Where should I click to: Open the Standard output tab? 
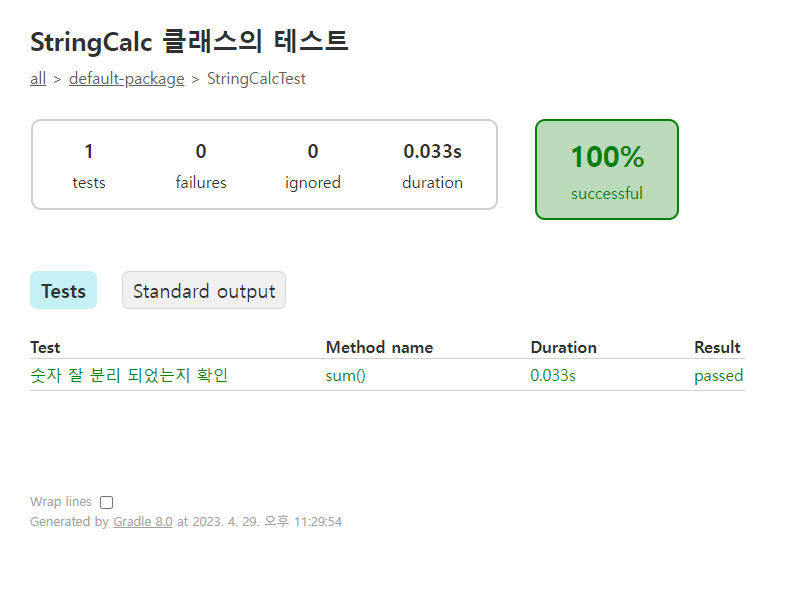pyautogui.click(x=204, y=290)
